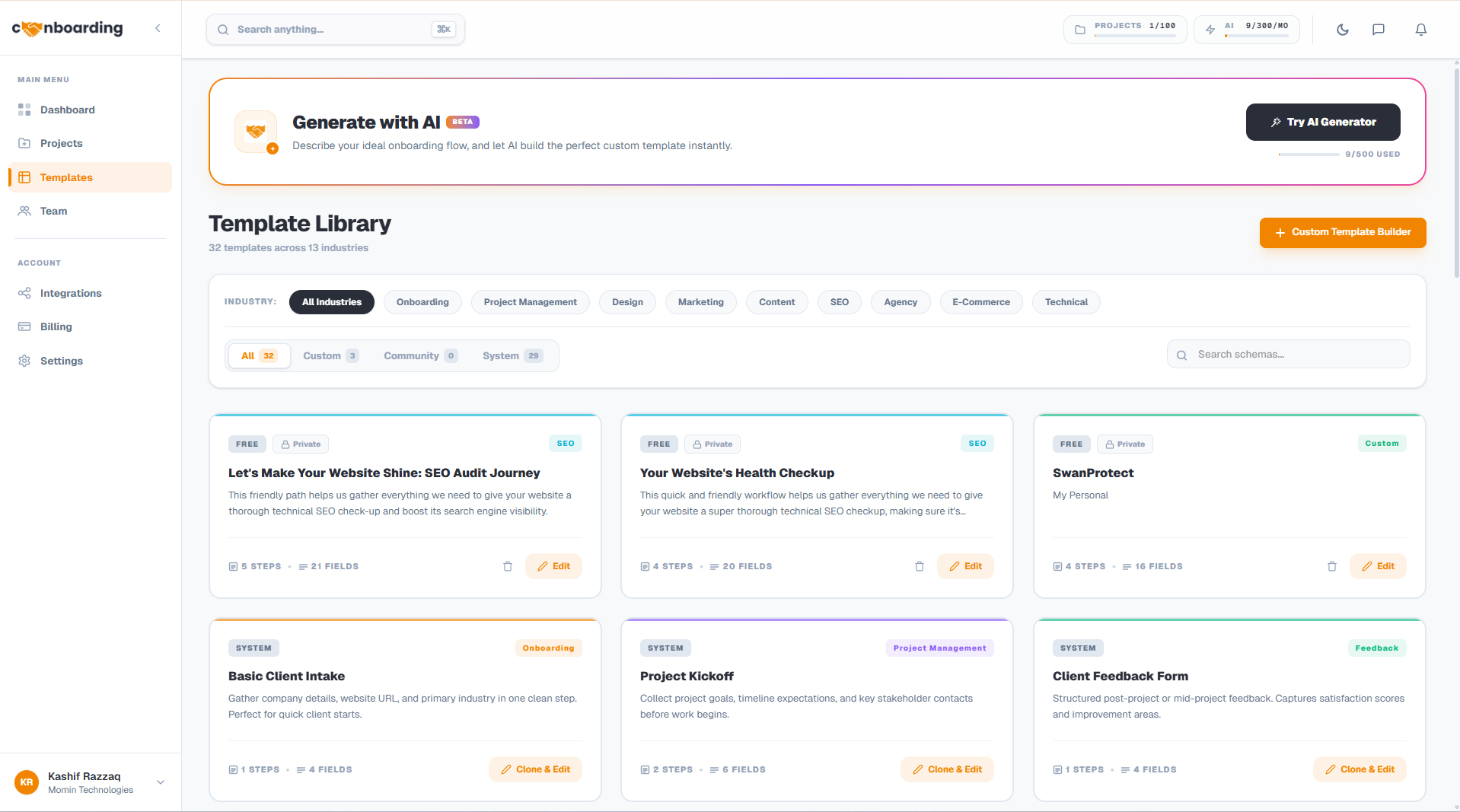Image resolution: width=1460 pixels, height=812 pixels.
Task: Click the 9/500 USED progress bar
Action: 1309,154
